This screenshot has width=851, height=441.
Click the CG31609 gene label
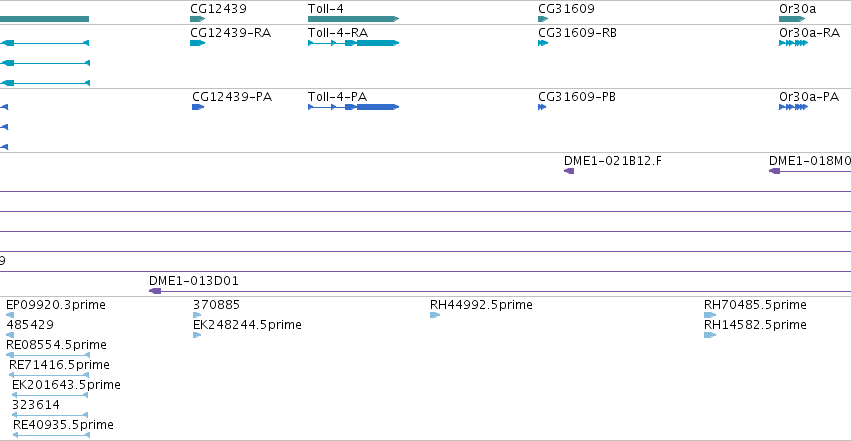point(566,9)
